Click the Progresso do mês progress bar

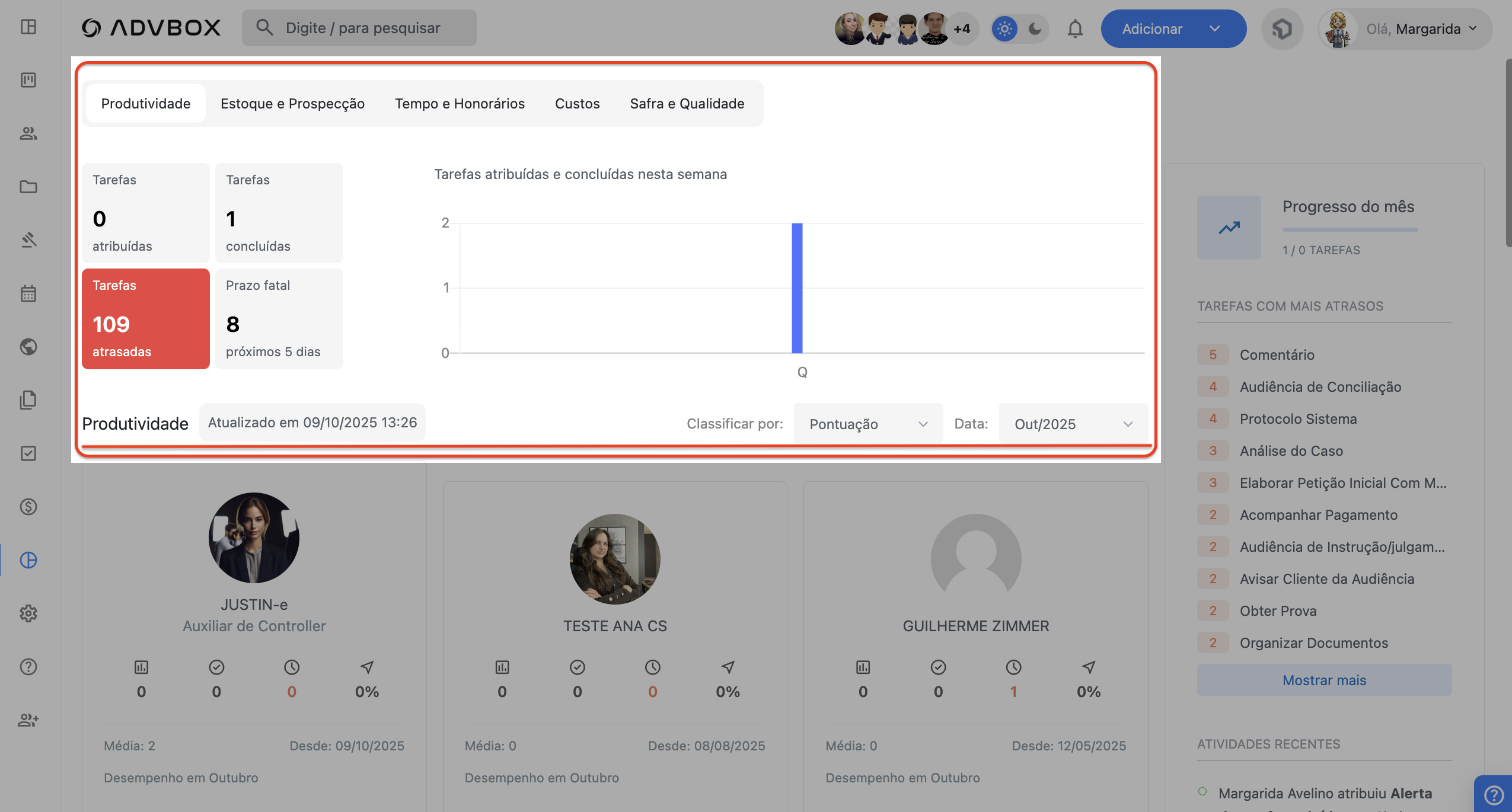click(x=1350, y=229)
